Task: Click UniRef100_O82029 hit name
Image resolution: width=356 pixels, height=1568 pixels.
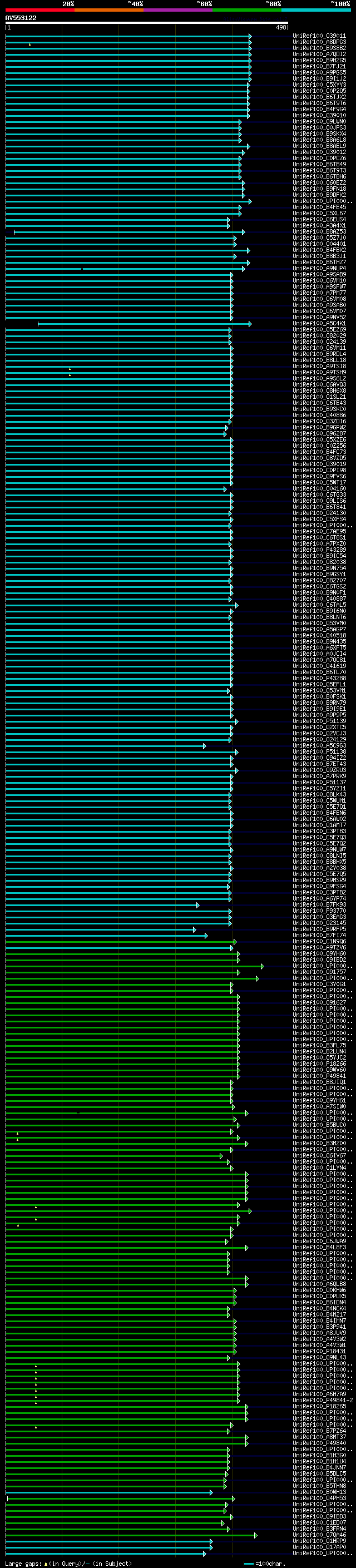Action: tap(319, 335)
